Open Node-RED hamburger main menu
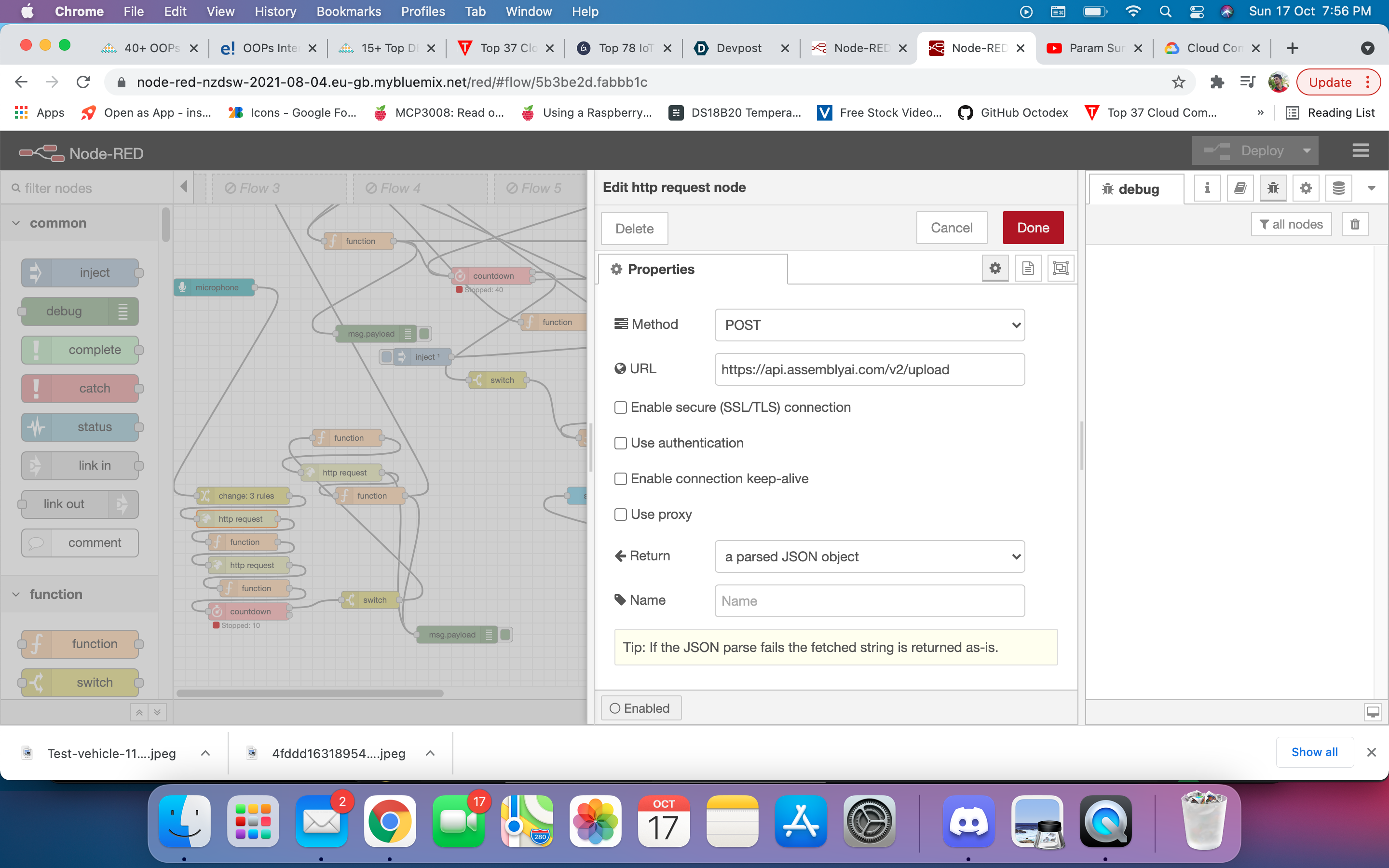The width and height of the screenshot is (1389, 868). pyautogui.click(x=1360, y=150)
